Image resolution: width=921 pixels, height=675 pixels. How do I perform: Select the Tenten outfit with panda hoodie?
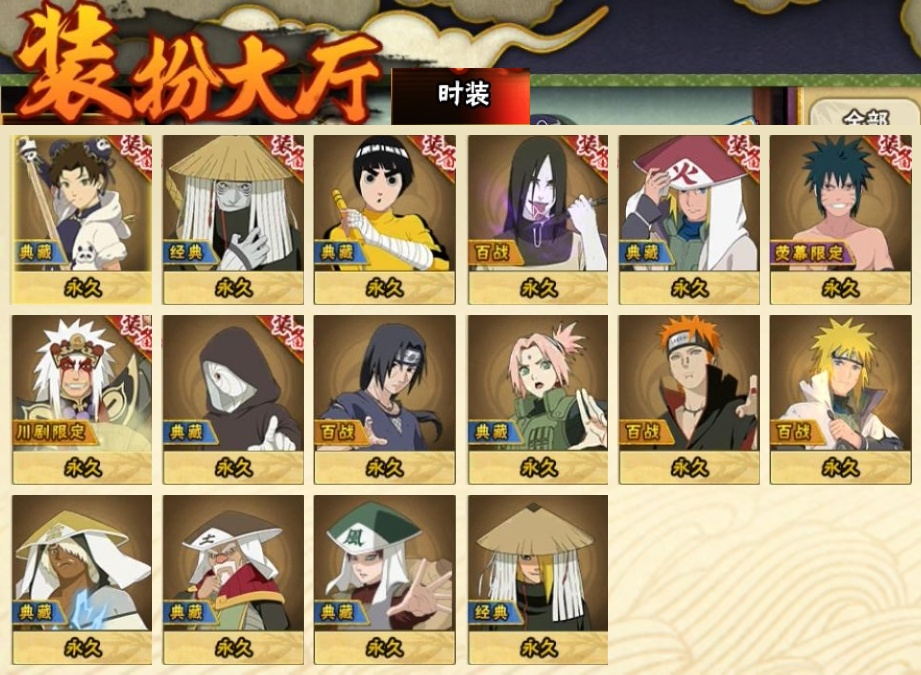coord(82,219)
